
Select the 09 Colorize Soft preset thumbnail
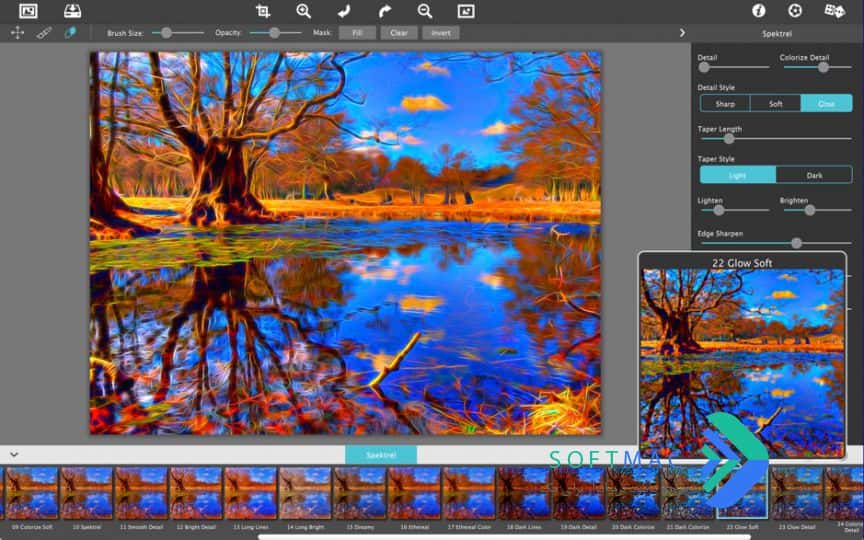[x=32, y=493]
